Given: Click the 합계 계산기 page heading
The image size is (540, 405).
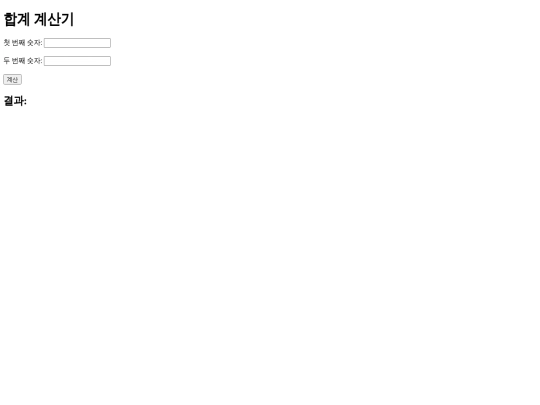Looking at the screenshot, I should [39, 19].
